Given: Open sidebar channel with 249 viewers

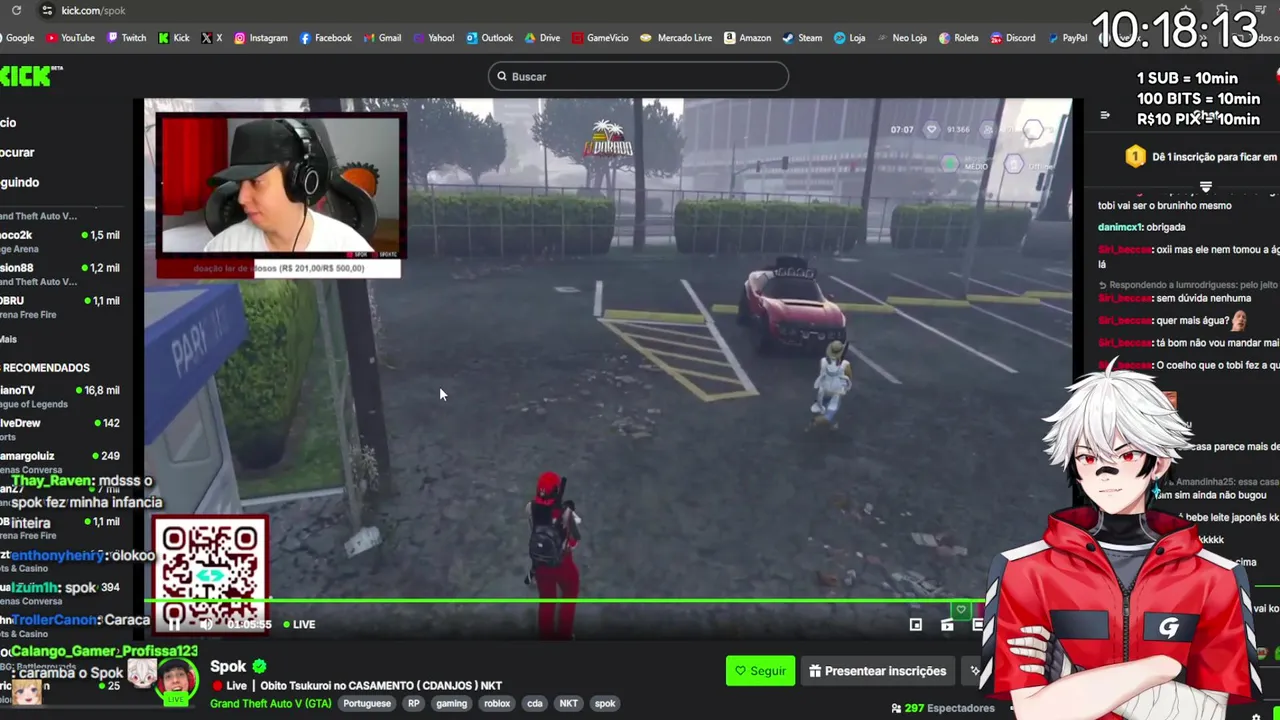Looking at the screenshot, I should 60,462.
